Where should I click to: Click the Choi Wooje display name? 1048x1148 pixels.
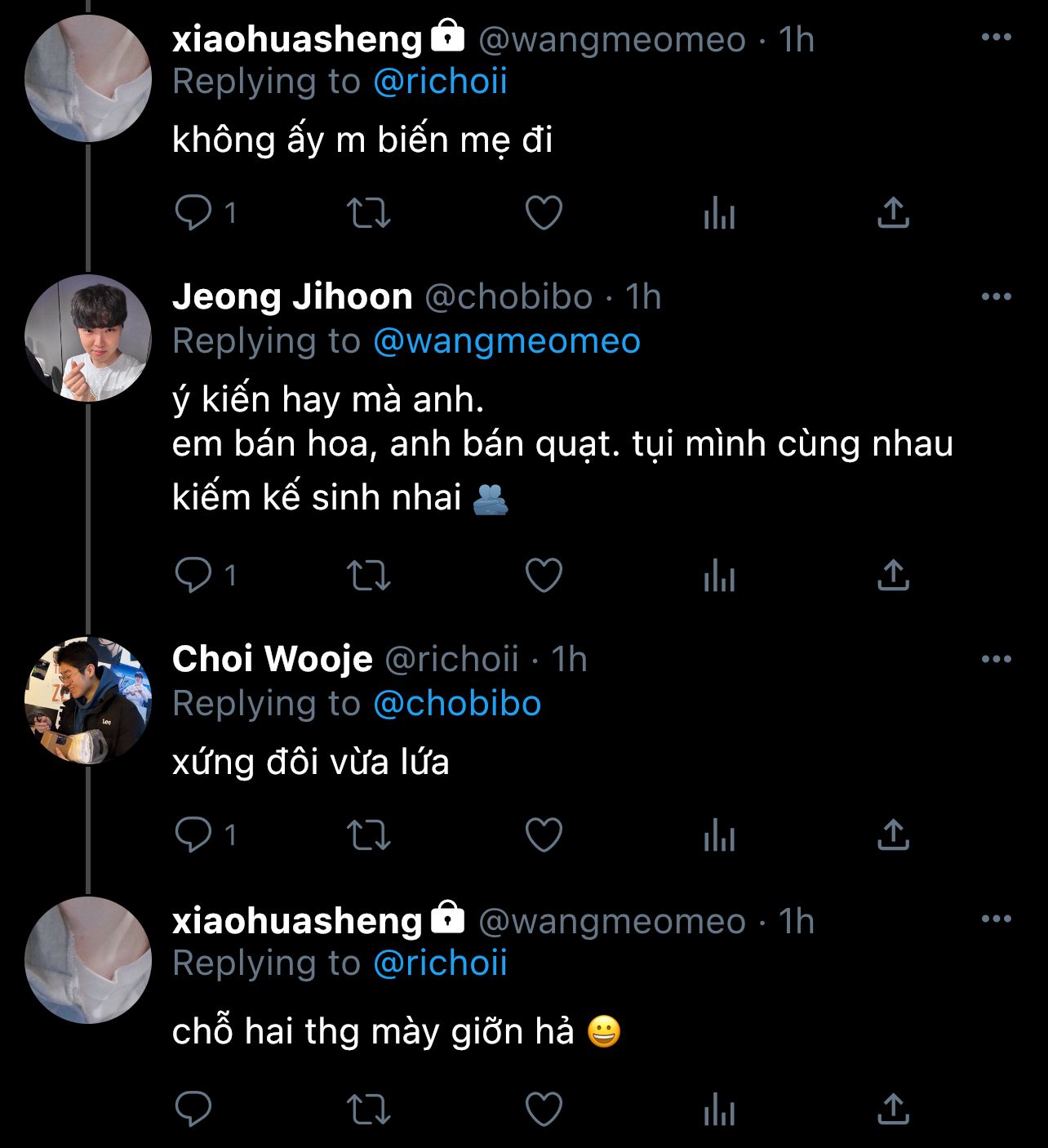click(x=273, y=659)
